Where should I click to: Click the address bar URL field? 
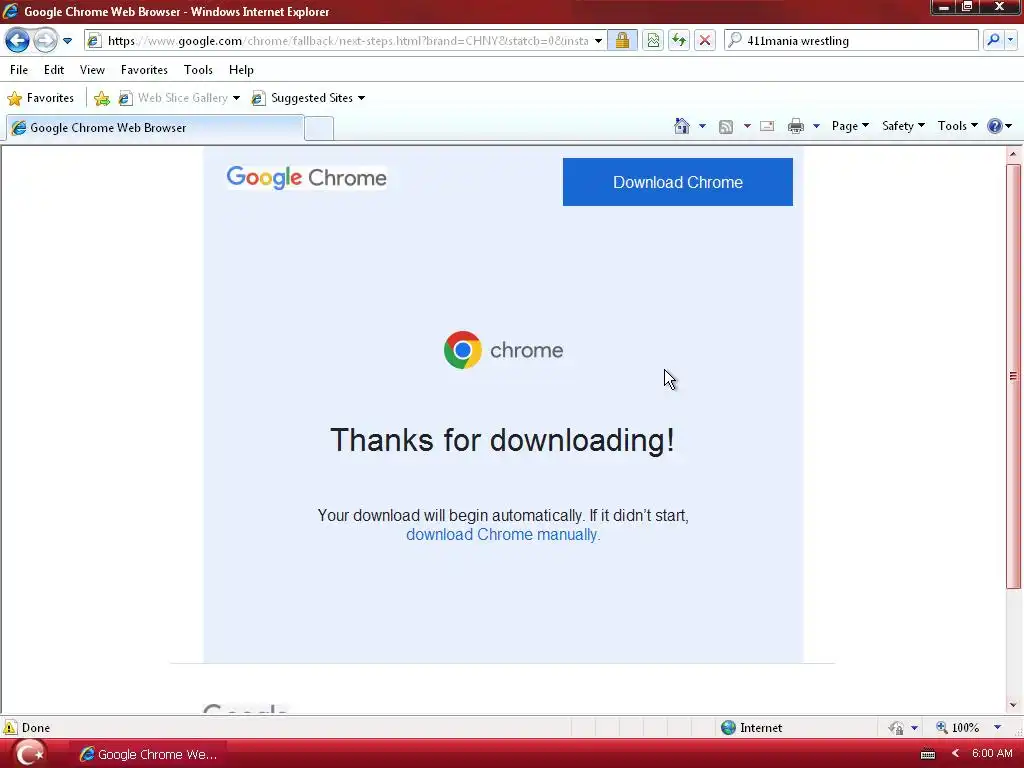[348, 40]
